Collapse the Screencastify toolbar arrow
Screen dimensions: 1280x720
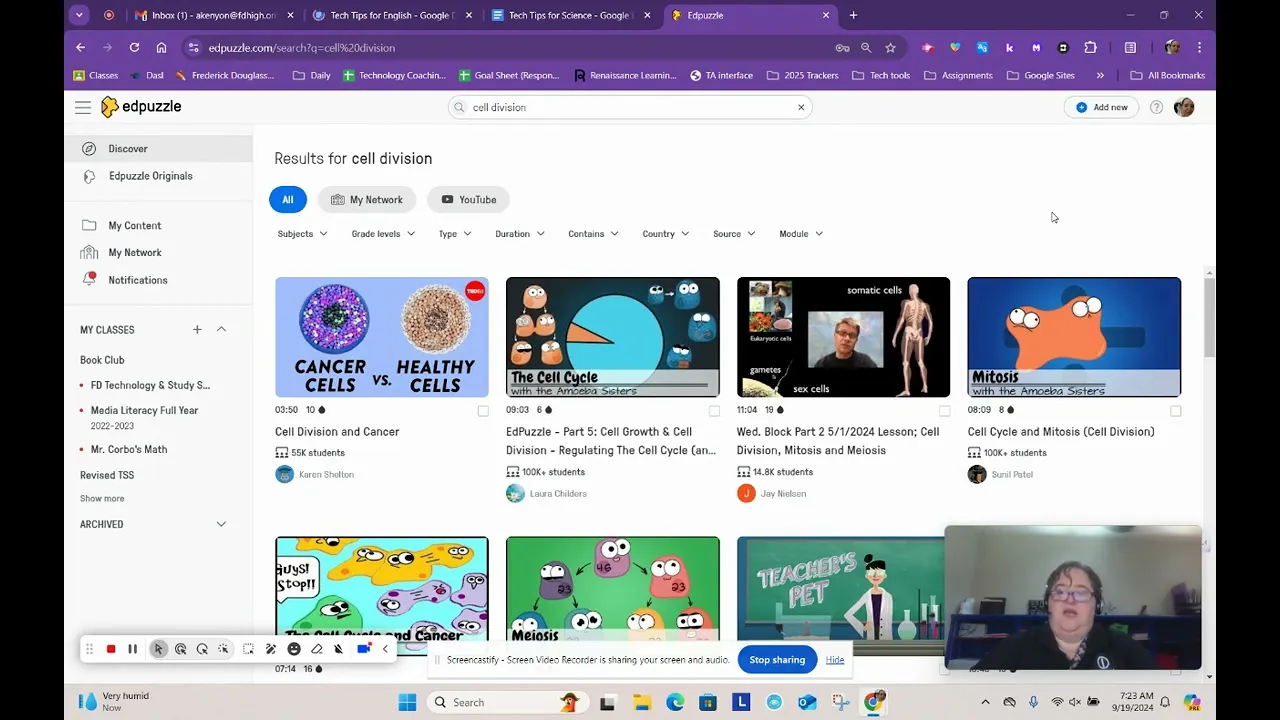[385, 649]
